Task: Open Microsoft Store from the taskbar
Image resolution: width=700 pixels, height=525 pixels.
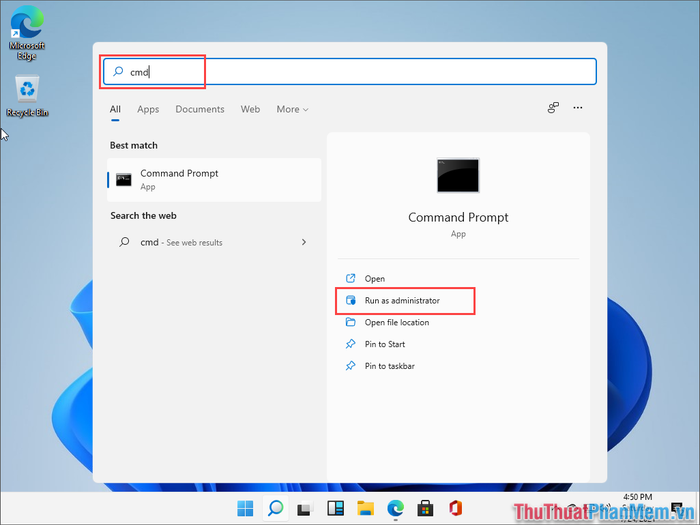Action: (x=425, y=508)
